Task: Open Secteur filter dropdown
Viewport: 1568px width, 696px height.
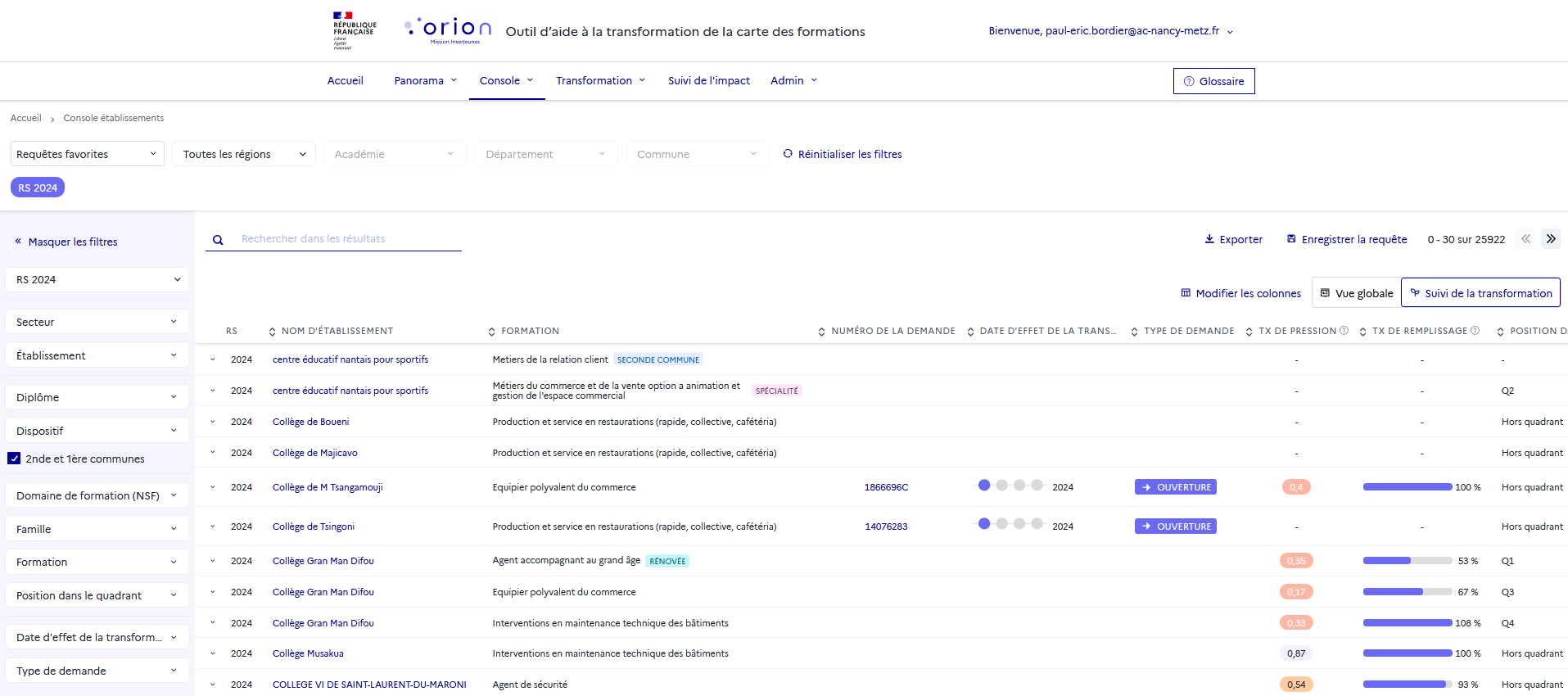Action: (97, 322)
